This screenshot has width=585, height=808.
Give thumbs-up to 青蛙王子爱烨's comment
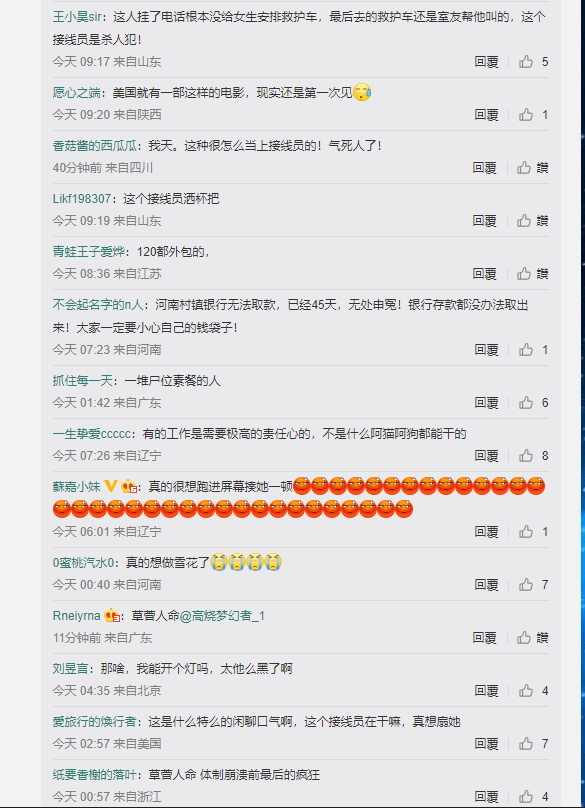click(x=524, y=274)
